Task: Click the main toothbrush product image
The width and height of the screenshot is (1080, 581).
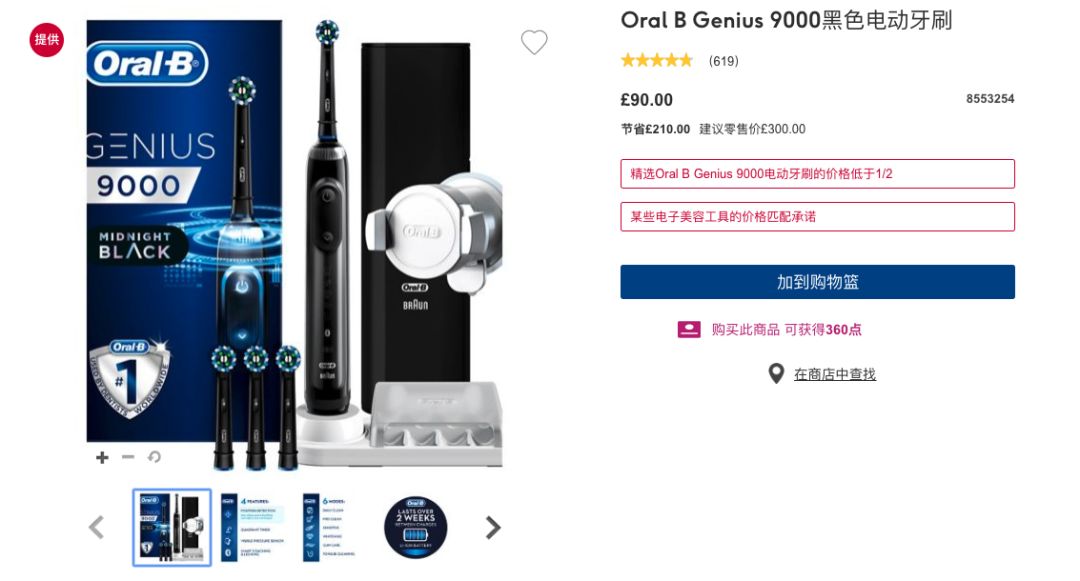Action: pos(294,244)
